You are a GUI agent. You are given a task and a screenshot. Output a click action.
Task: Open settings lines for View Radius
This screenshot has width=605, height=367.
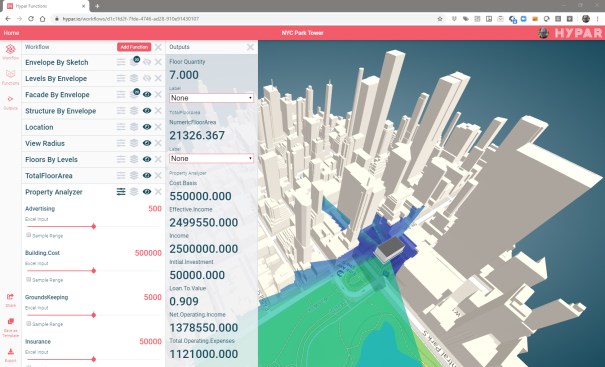(x=121, y=143)
